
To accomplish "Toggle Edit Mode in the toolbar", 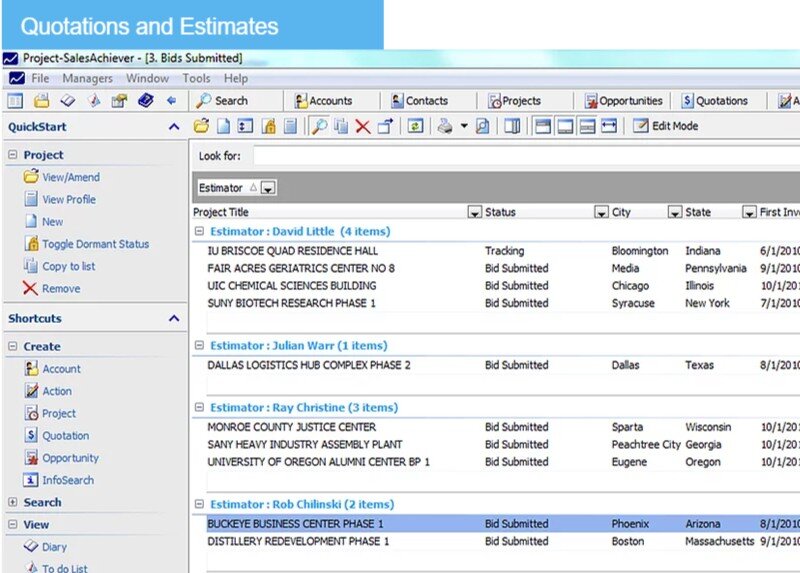I will click(x=666, y=127).
